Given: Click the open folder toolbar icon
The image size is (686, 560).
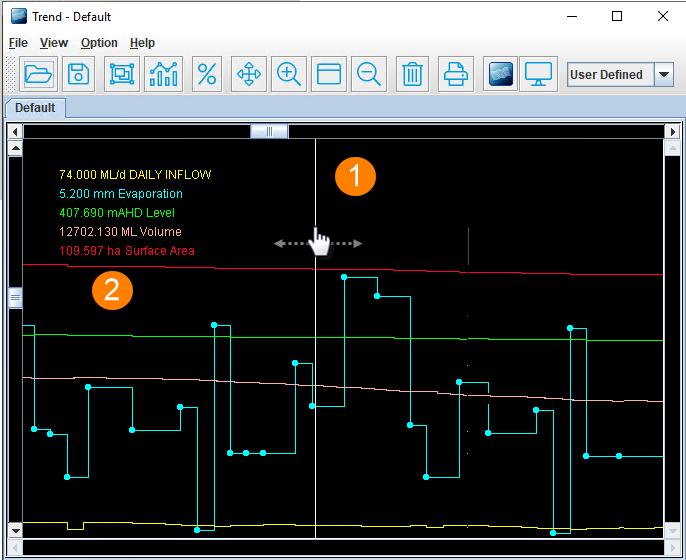Looking at the screenshot, I should (x=38, y=74).
